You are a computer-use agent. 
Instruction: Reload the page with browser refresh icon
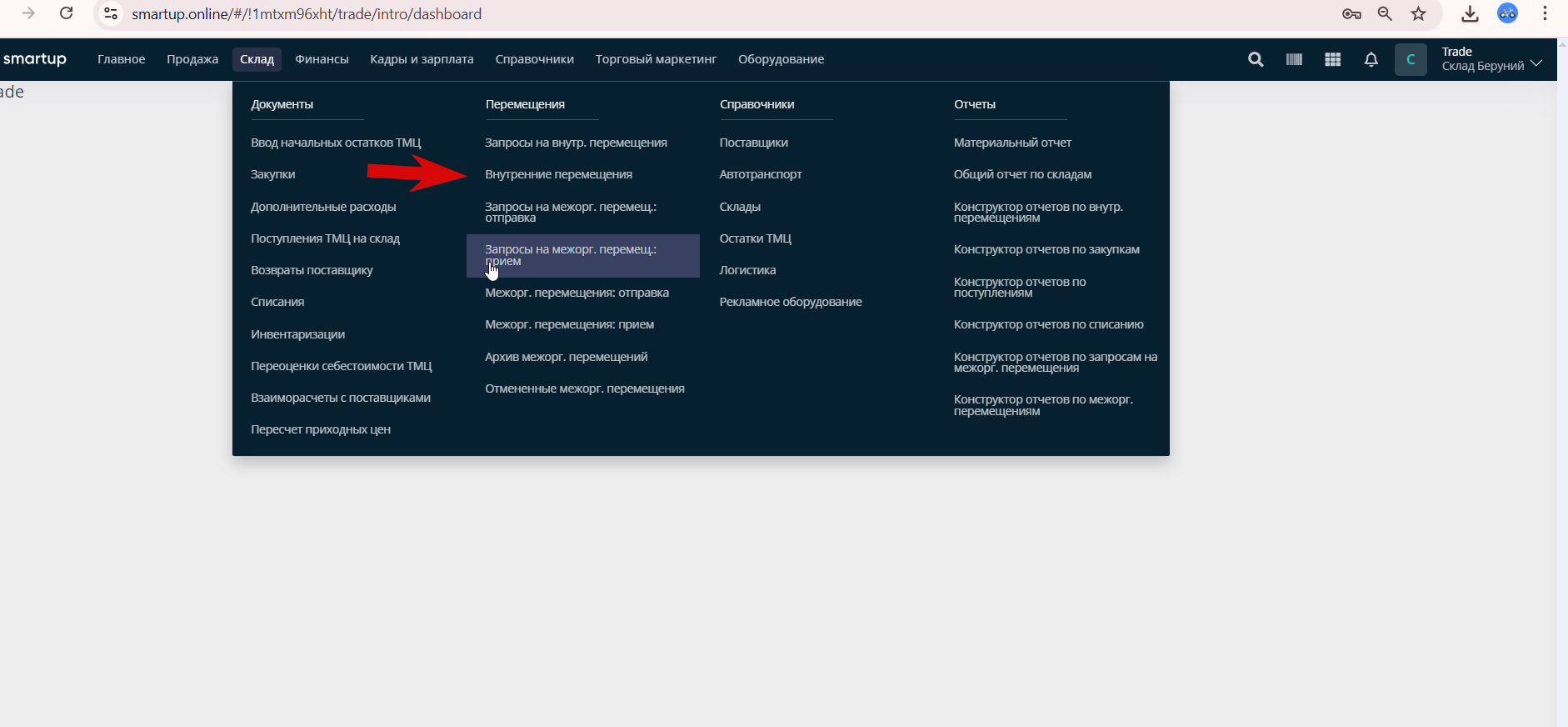[67, 13]
